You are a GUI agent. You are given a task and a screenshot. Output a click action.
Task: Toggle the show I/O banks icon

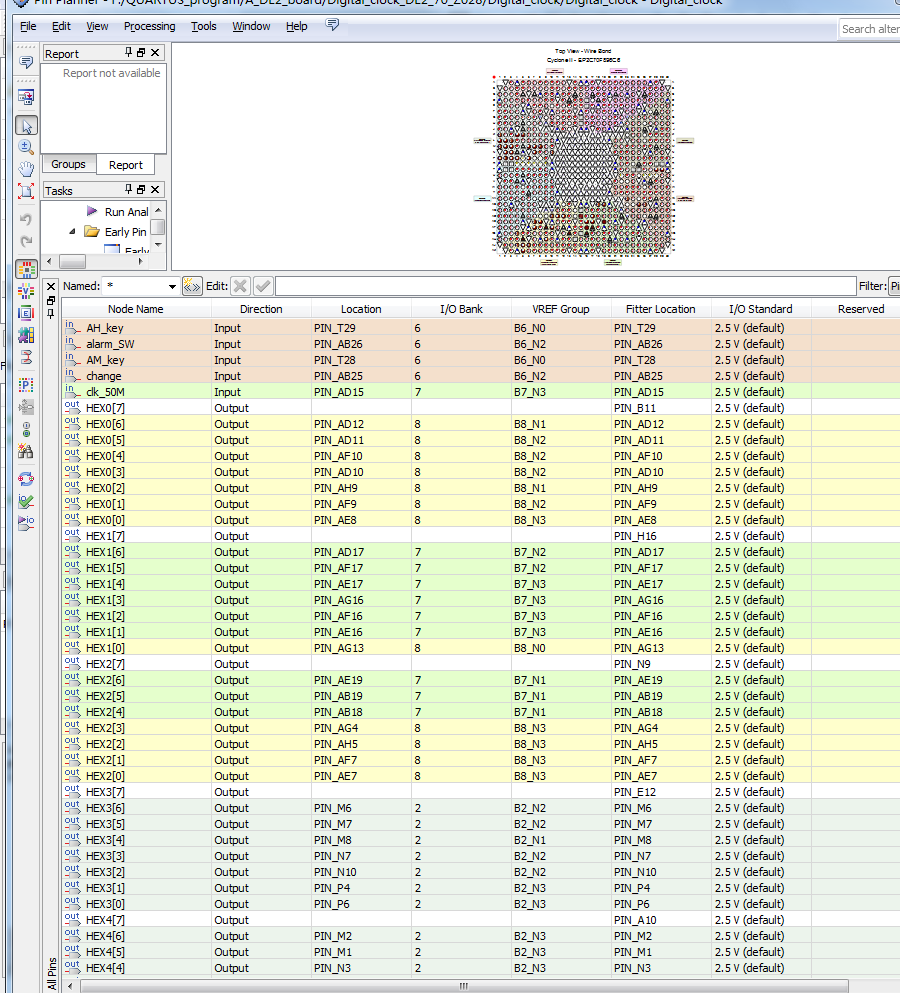(x=27, y=269)
